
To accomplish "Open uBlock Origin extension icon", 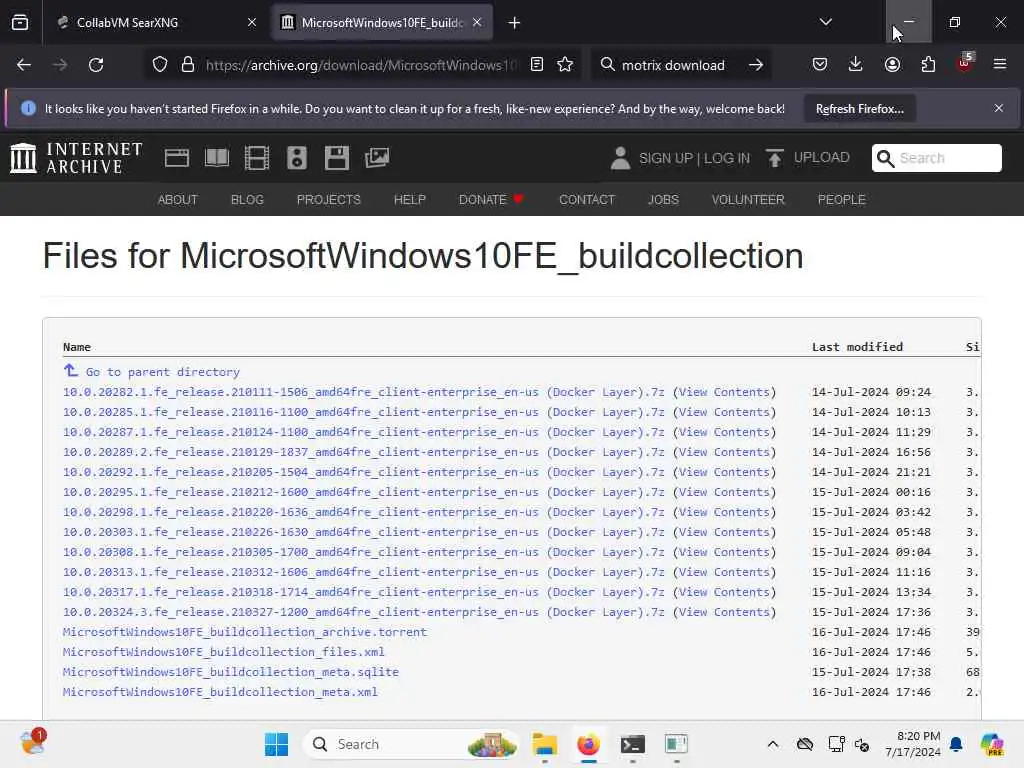I will [x=965, y=63].
